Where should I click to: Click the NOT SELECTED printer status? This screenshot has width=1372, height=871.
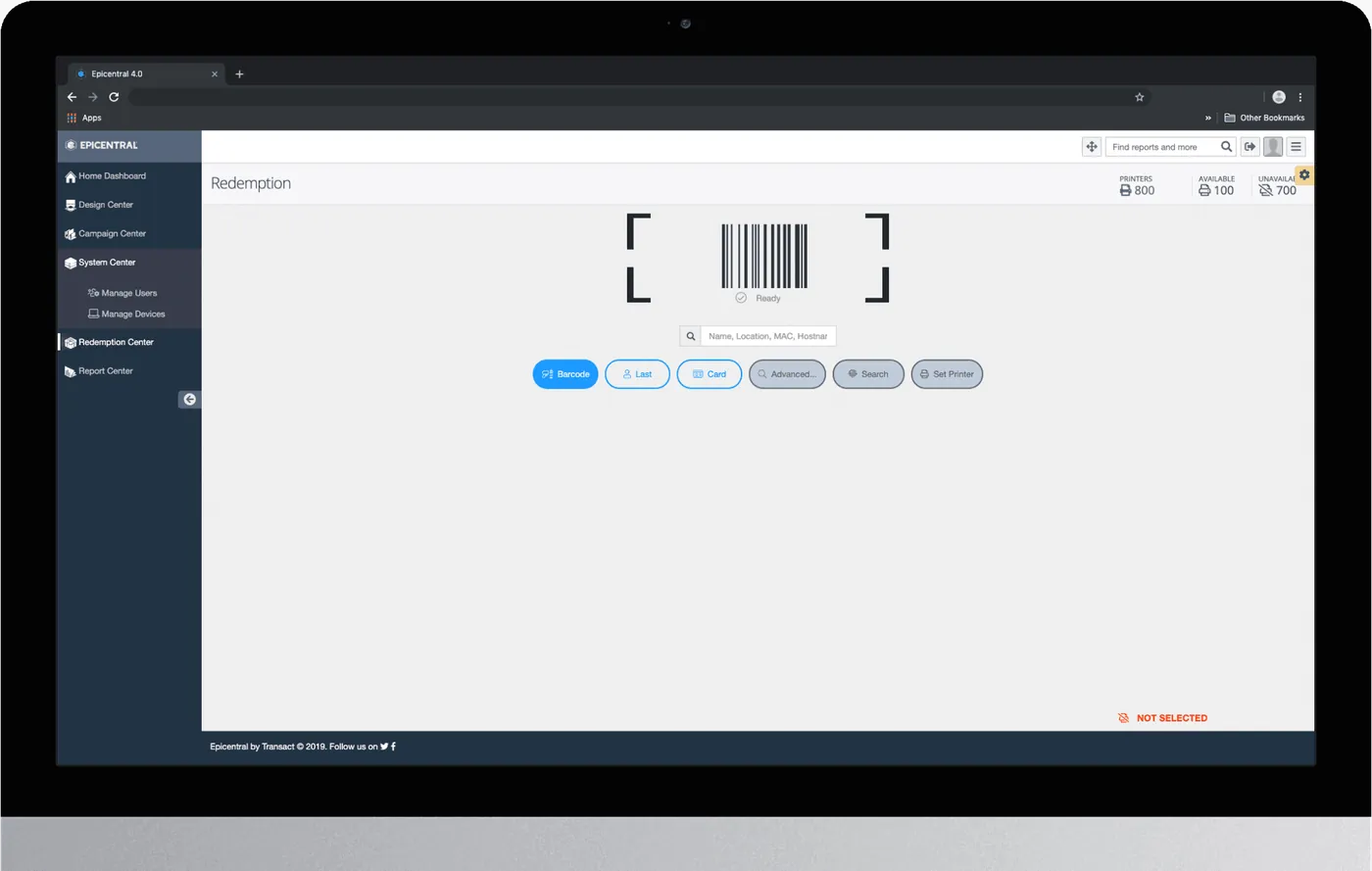[1163, 718]
